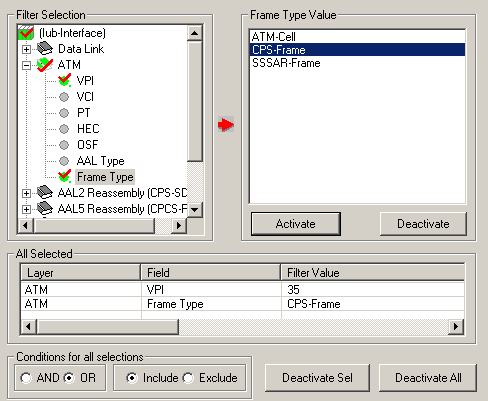Click the checkmark icon next to Frame Type
The height and width of the screenshot is (401, 488).
tap(64, 176)
